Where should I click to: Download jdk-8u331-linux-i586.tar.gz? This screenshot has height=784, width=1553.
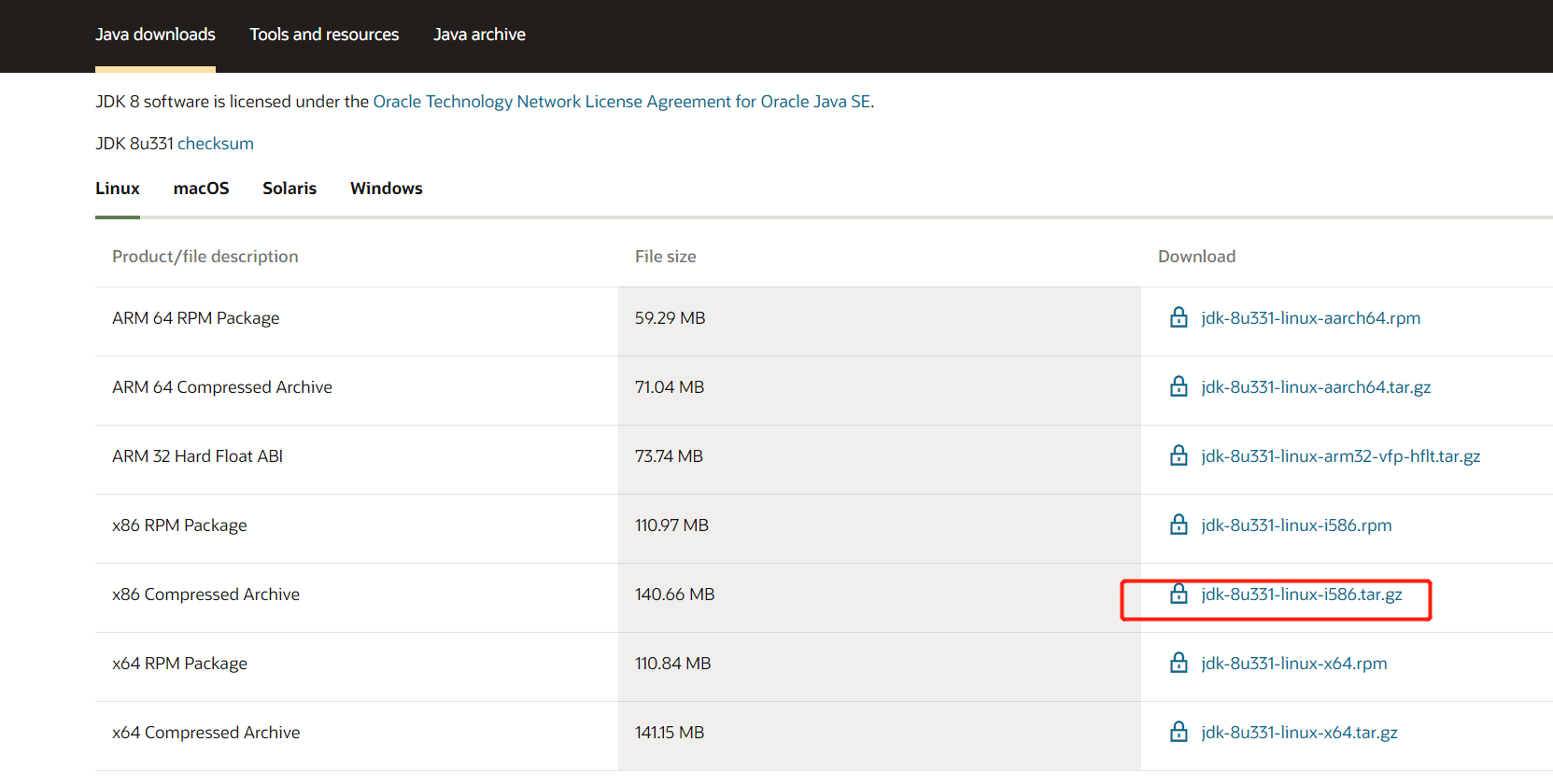coord(1302,595)
